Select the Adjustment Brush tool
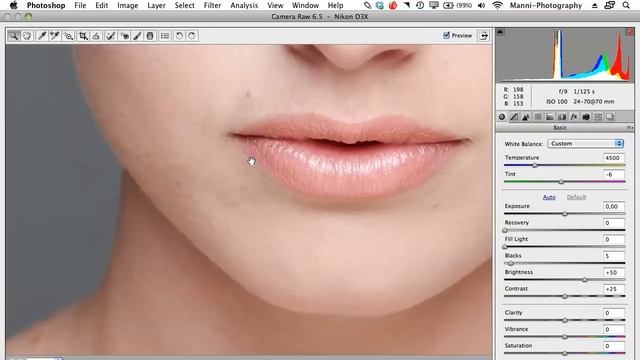640x360 pixels. (137, 36)
